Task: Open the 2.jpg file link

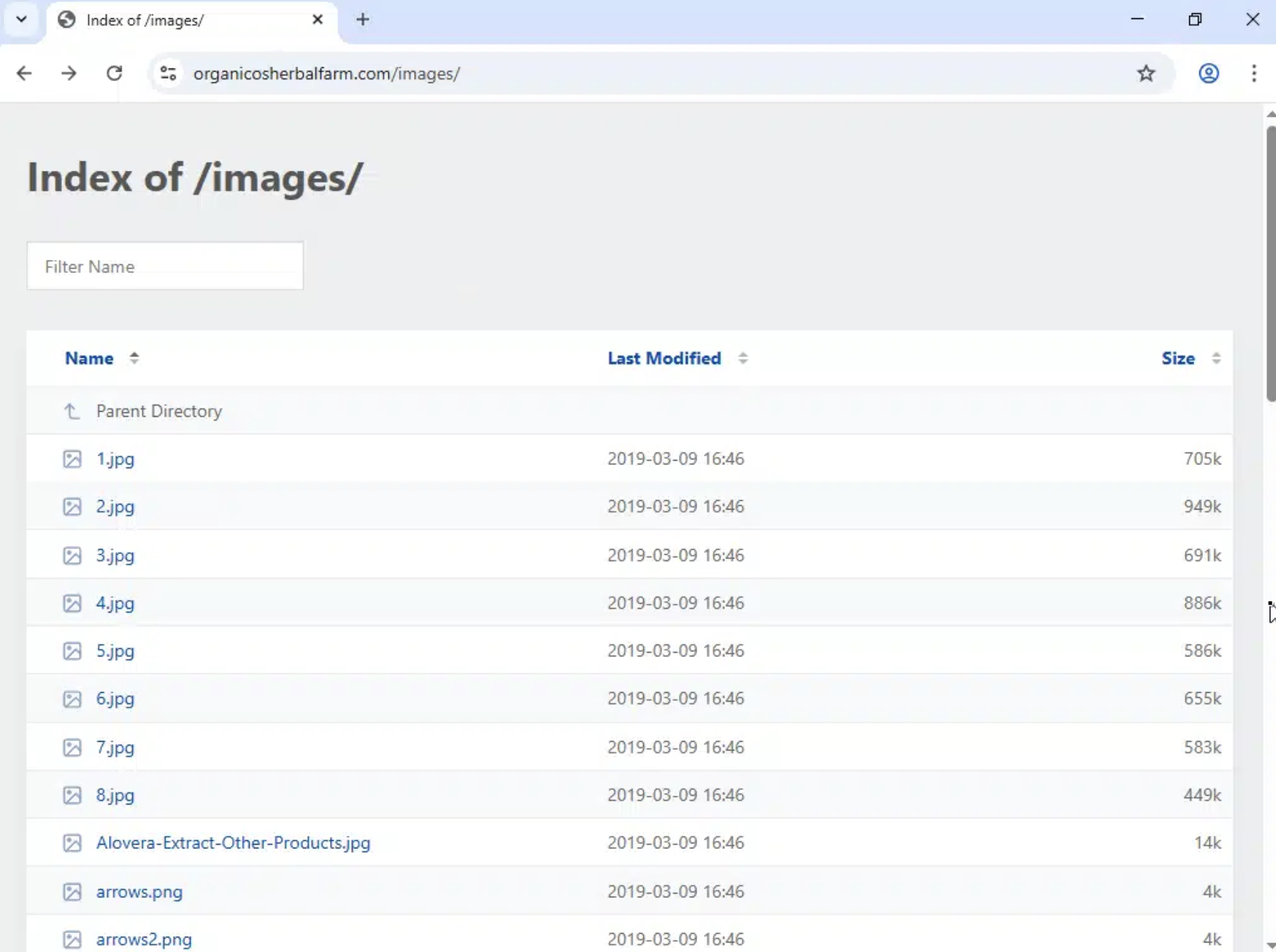Action: point(115,507)
